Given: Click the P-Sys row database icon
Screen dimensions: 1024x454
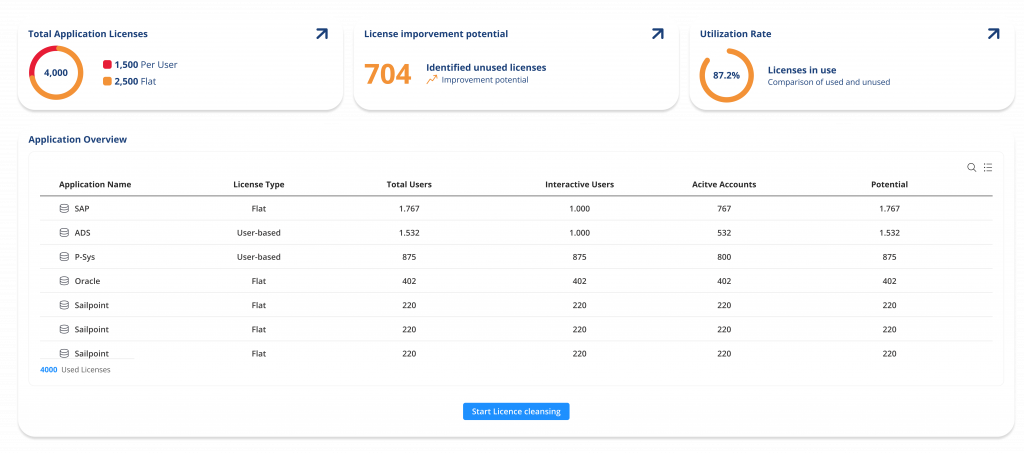Looking at the screenshot, I should tap(65, 257).
